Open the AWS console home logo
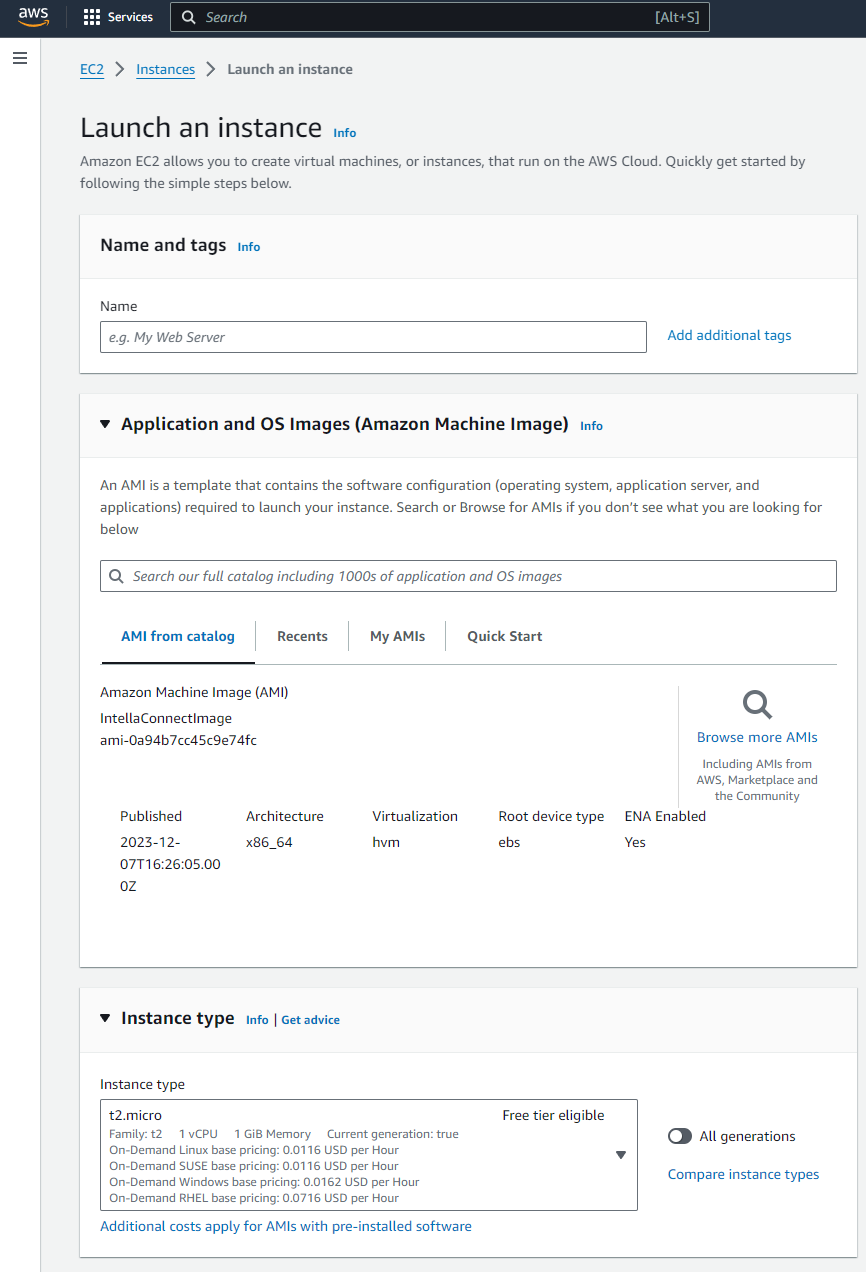The width and height of the screenshot is (866, 1272). click(x=33, y=17)
